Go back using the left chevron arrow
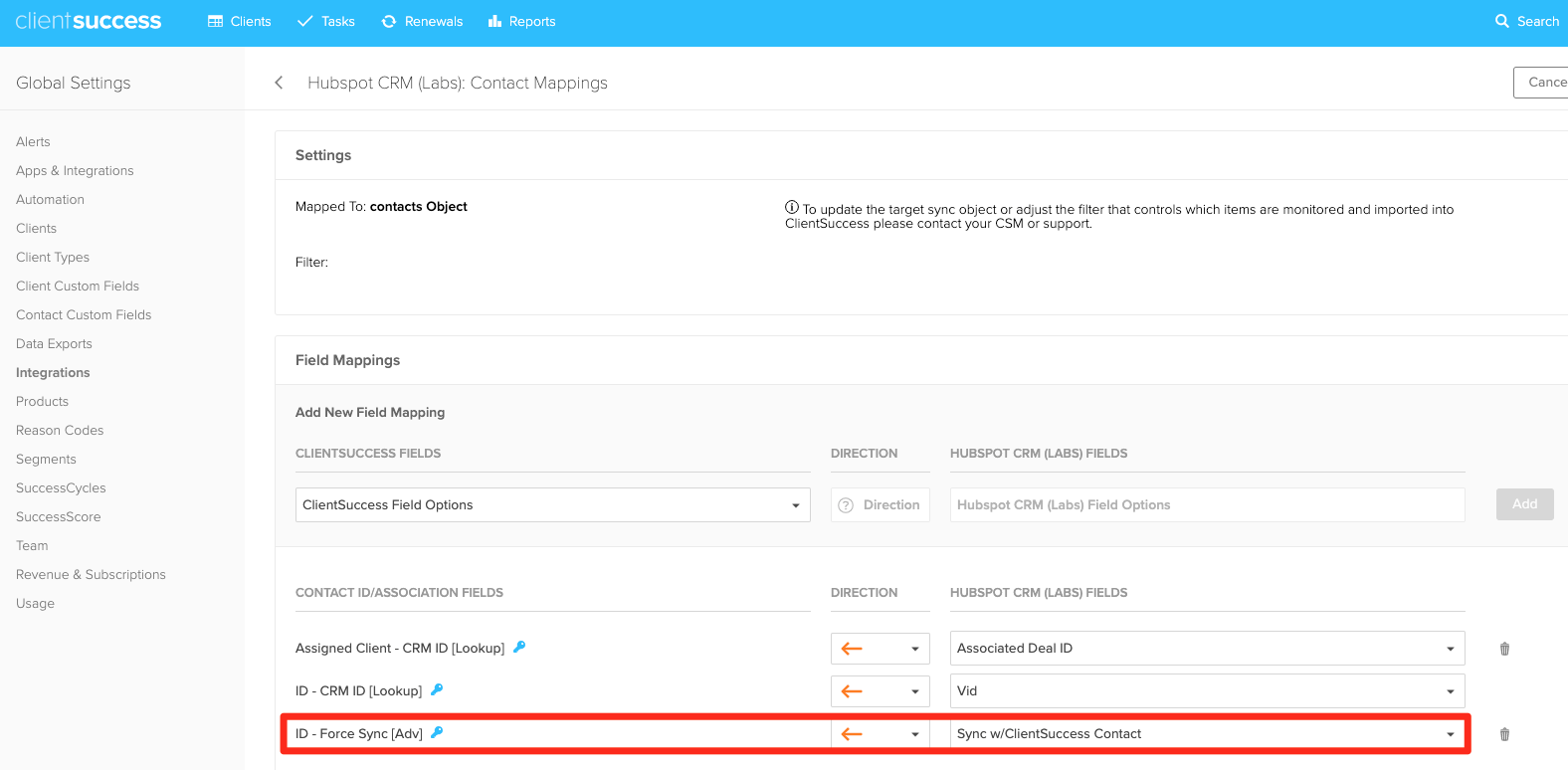The image size is (1568, 770). (x=279, y=83)
